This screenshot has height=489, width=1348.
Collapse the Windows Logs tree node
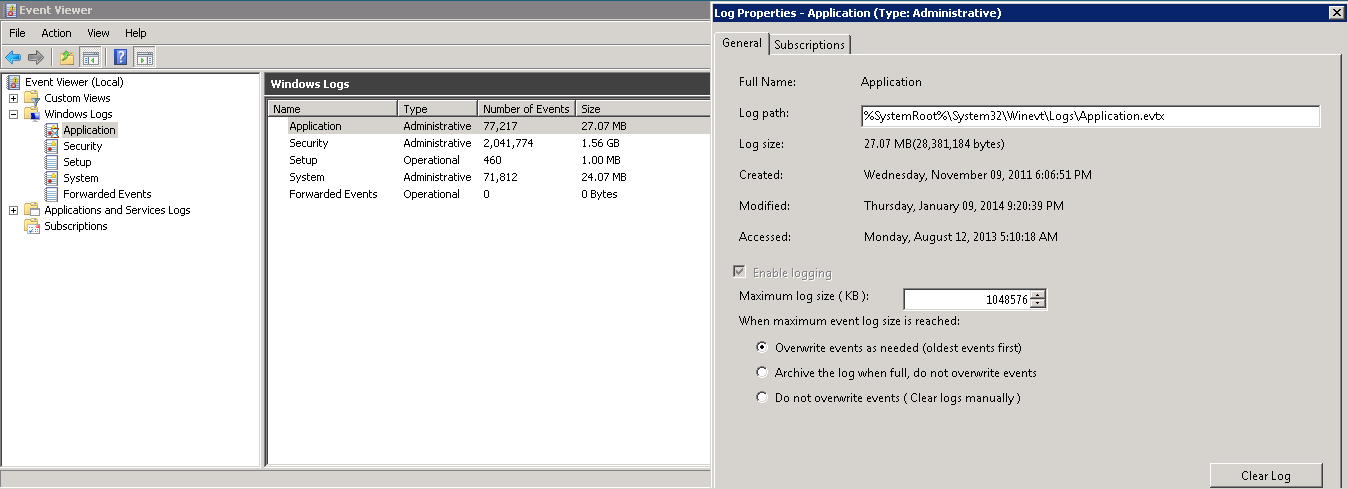pyautogui.click(x=13, y=114)
